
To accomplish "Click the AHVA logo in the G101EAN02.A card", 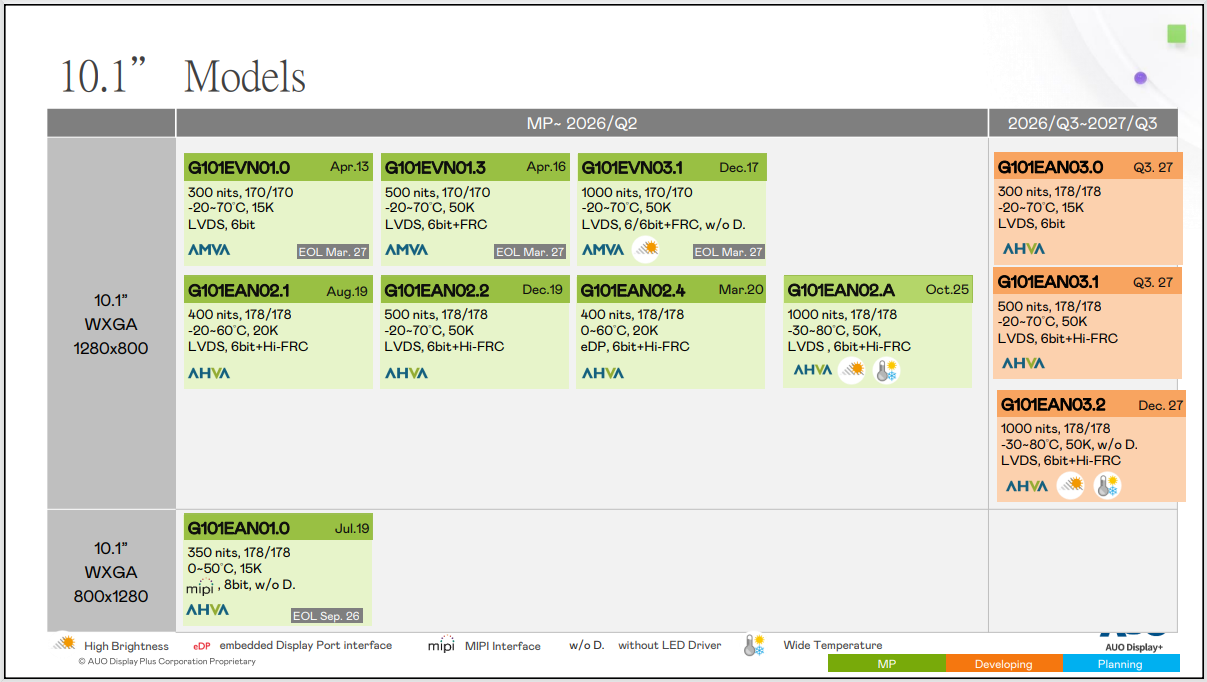I will point(813,370).
